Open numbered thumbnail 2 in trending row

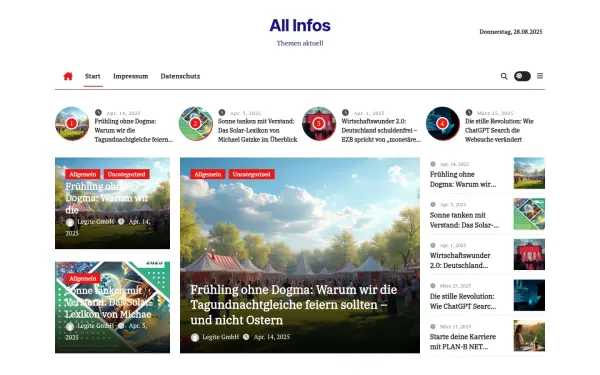(x=196, y=124)
